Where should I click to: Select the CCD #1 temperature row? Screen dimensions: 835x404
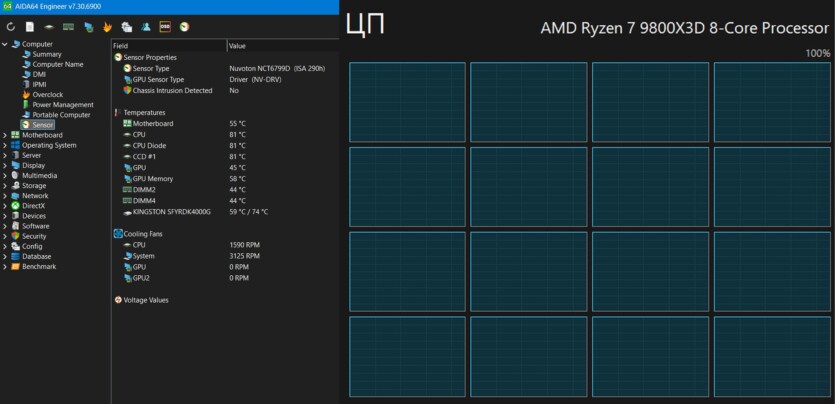[225, 157]
